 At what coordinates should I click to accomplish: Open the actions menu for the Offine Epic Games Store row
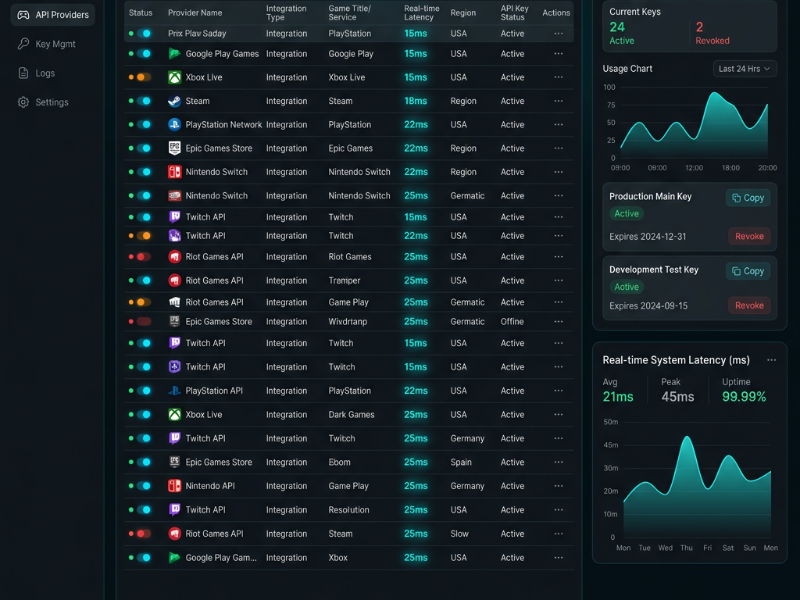(559, 321)
